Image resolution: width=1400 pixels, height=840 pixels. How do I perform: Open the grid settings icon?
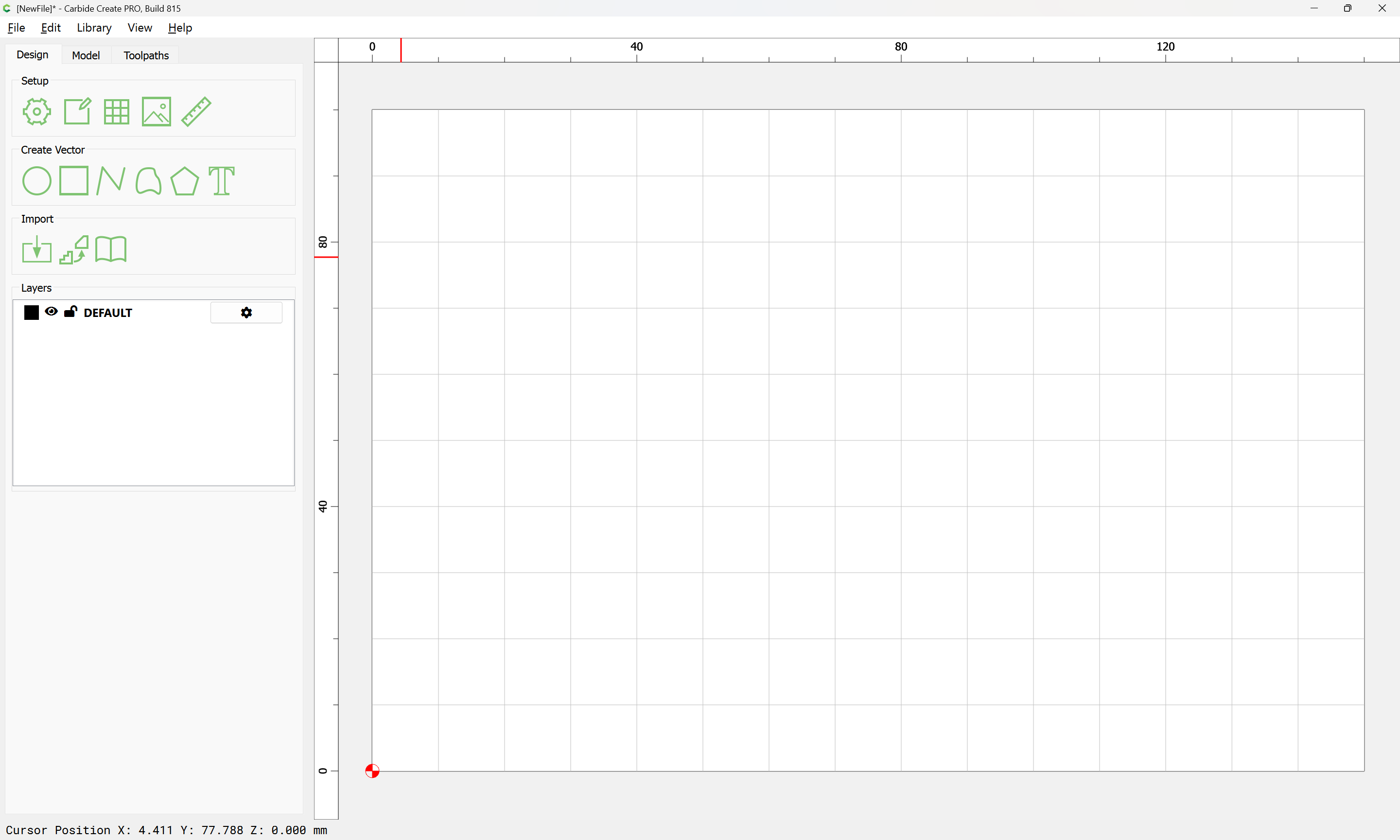(117, 111)
